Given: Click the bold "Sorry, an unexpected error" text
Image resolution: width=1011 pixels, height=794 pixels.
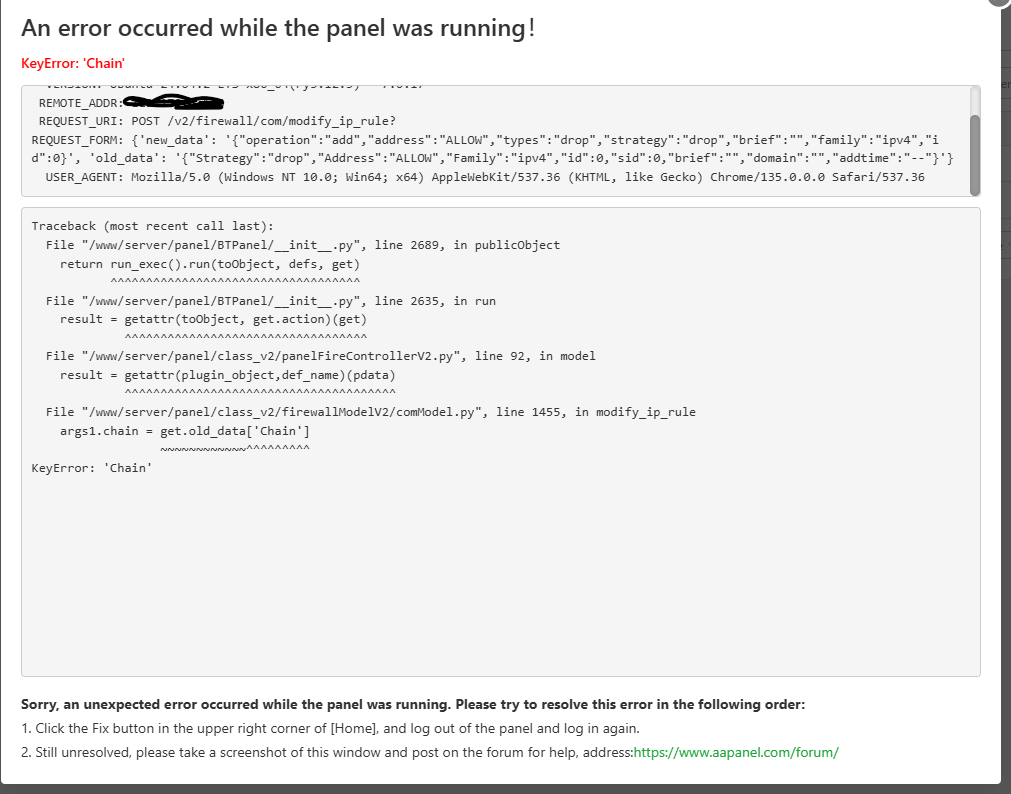Looking at the screenshot, I should point(412,704).
